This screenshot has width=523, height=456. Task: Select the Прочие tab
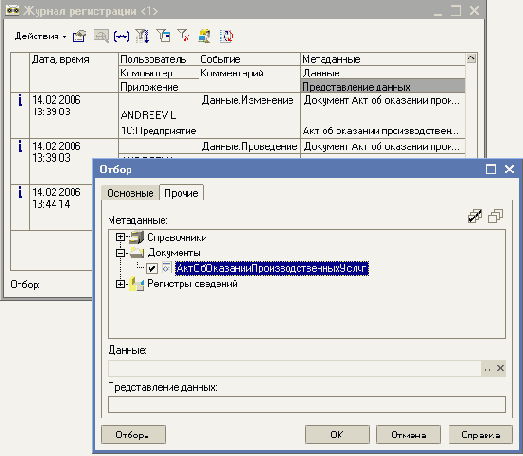[x=181, y=193]
